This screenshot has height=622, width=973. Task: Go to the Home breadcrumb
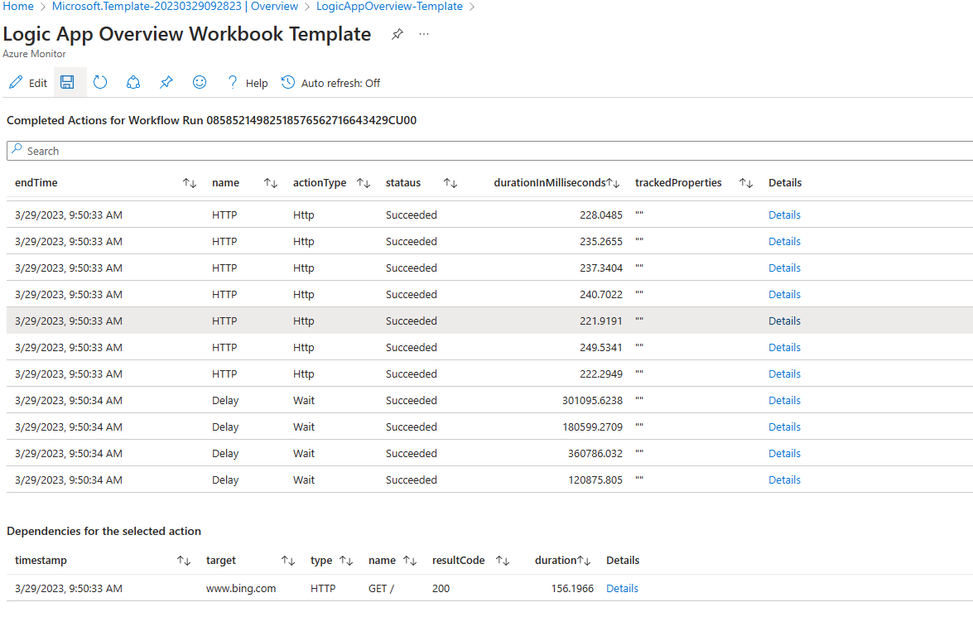pyautogui.click(x=18, y=6)
